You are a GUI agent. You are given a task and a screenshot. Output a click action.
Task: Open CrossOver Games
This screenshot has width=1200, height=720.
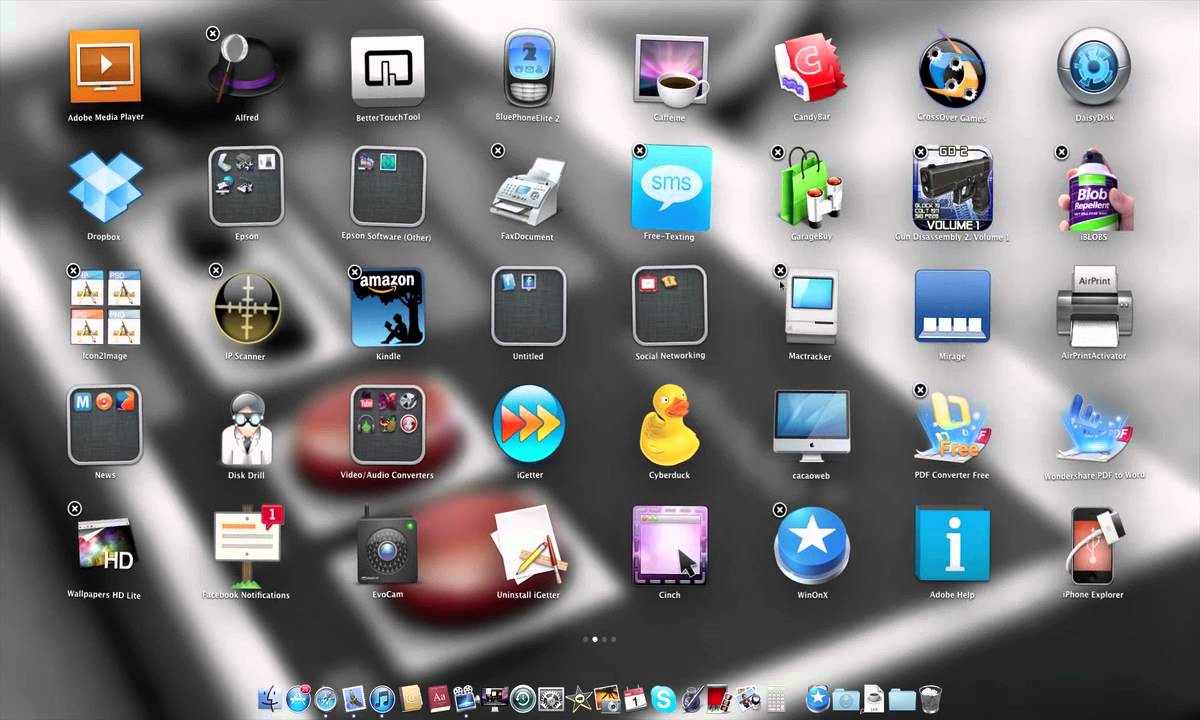952,70
